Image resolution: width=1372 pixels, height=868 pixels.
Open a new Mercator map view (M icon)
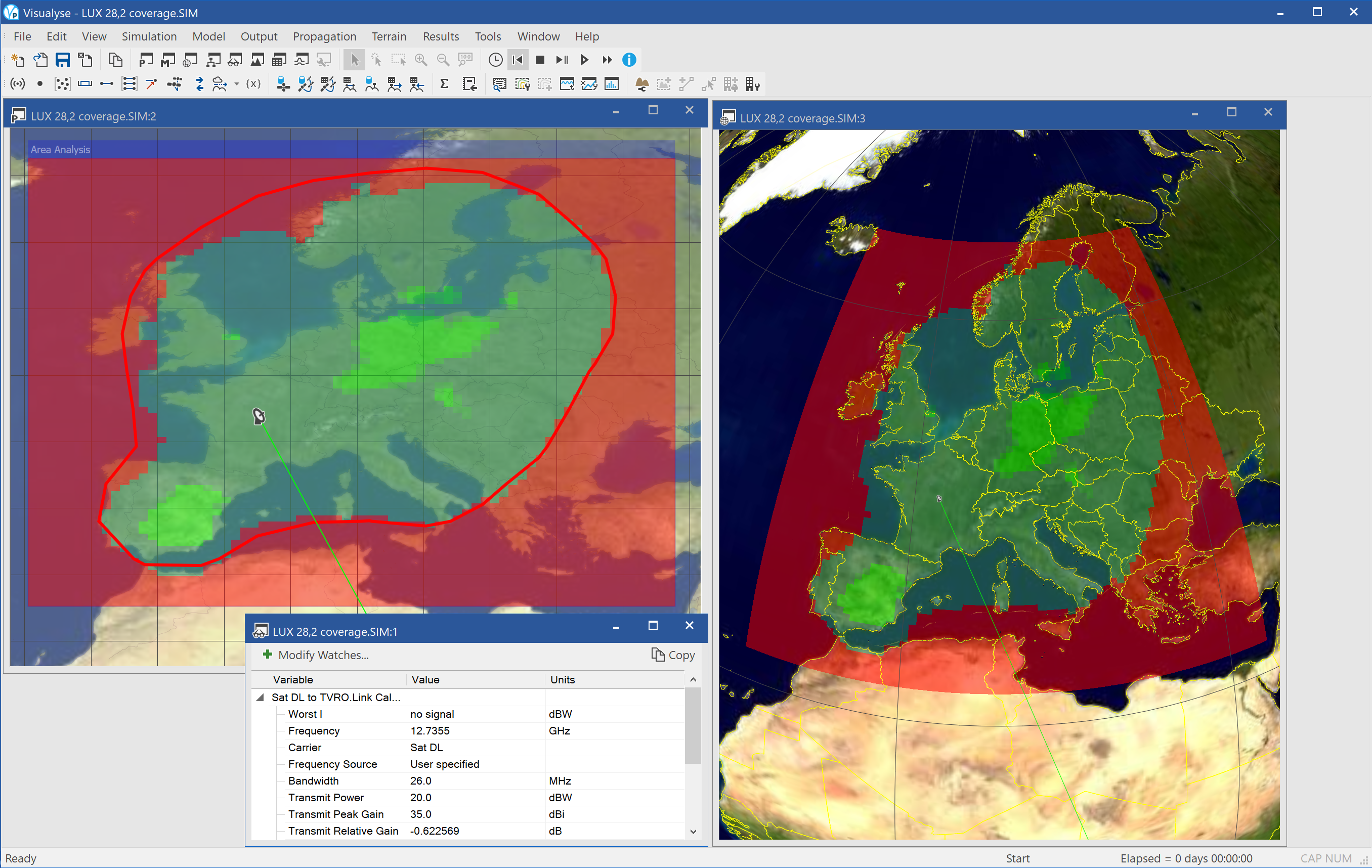point(168,60)
